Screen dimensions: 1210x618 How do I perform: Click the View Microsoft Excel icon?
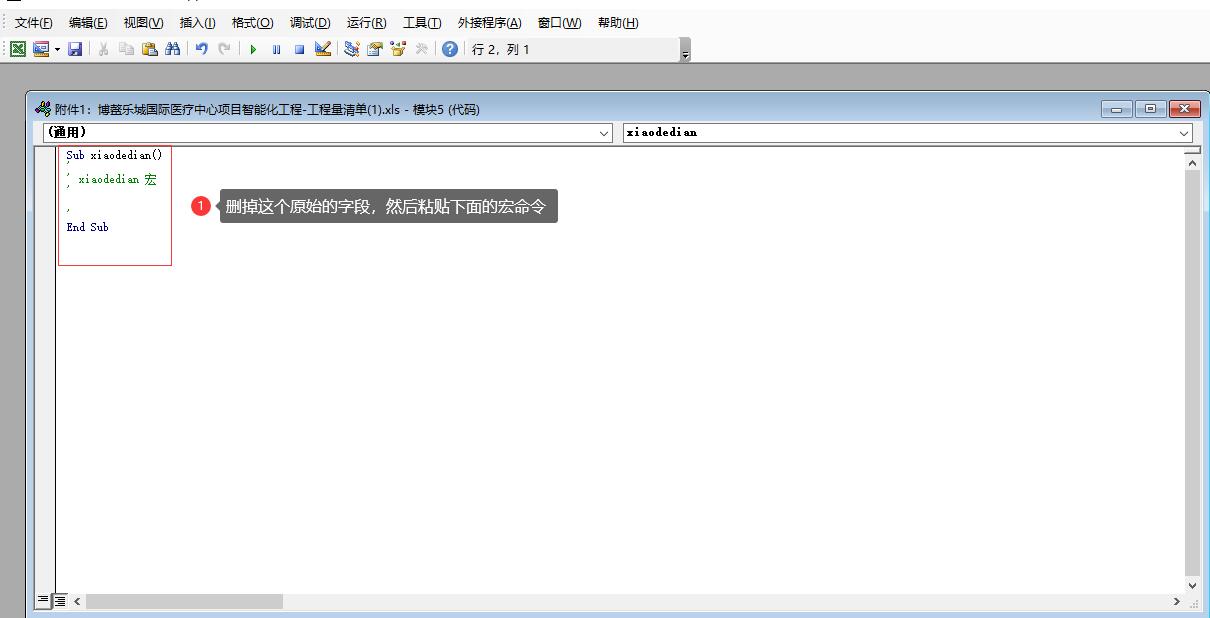[x=18, y=49]
